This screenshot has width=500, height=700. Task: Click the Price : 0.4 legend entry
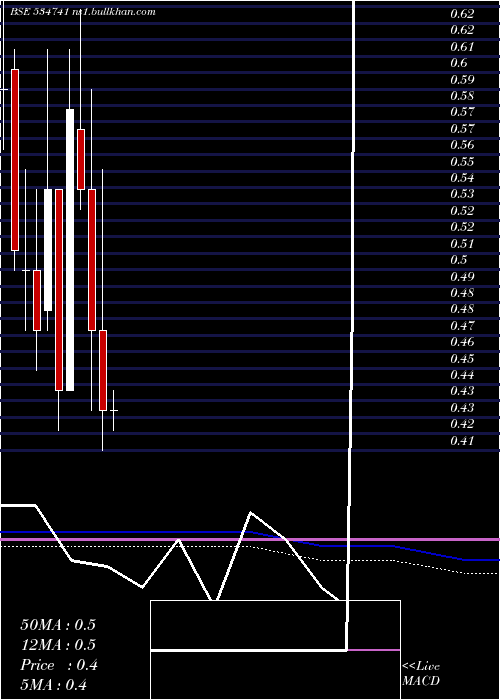click(59, 665)
